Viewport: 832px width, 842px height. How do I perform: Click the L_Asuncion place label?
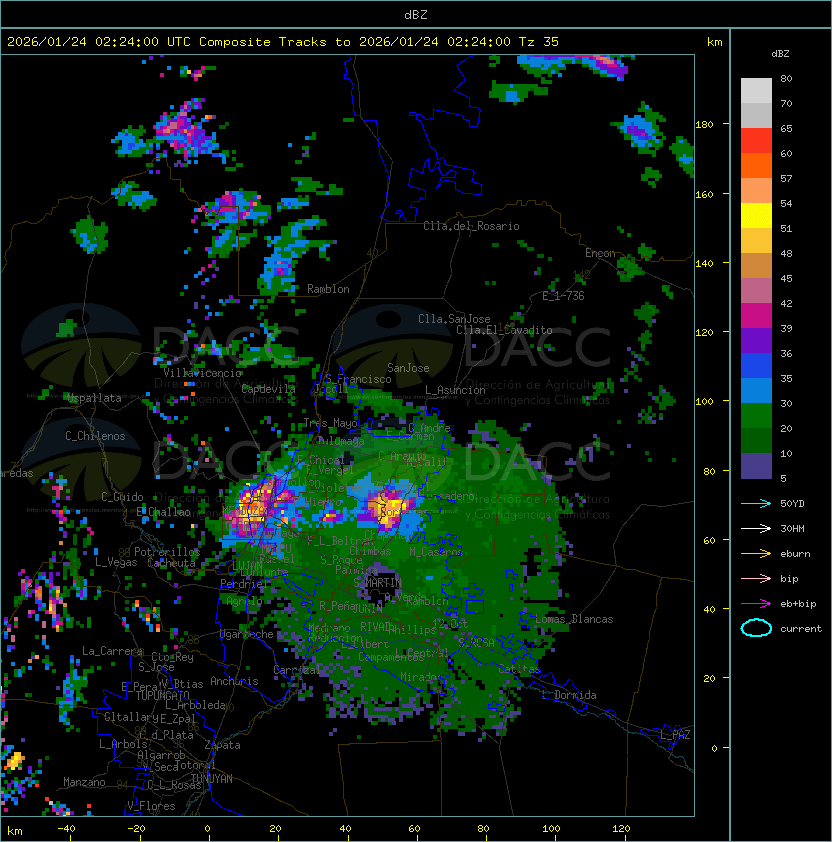coord(455,390)
